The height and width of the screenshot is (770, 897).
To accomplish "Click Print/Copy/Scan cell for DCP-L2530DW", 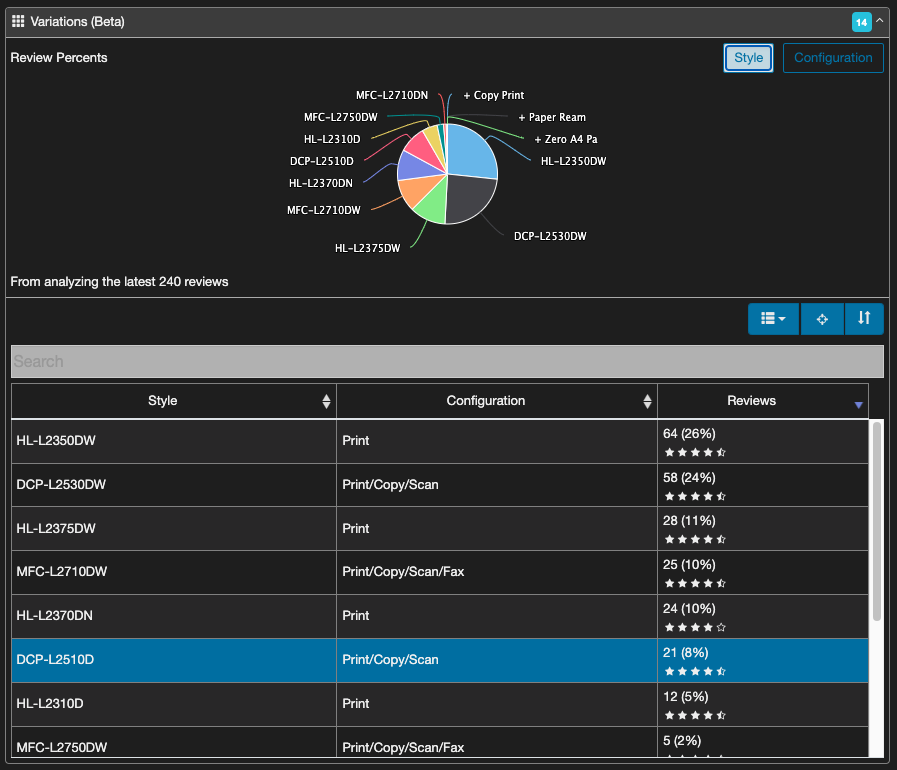I will (497, 485).
